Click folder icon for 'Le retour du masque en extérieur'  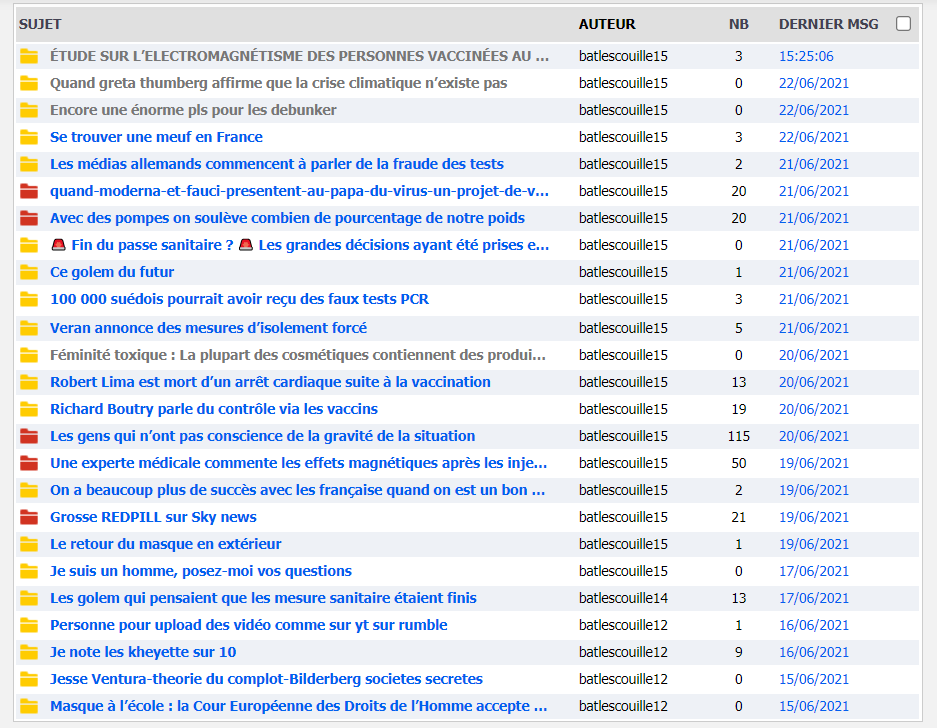pyautogui.click(x=29, y=545)
